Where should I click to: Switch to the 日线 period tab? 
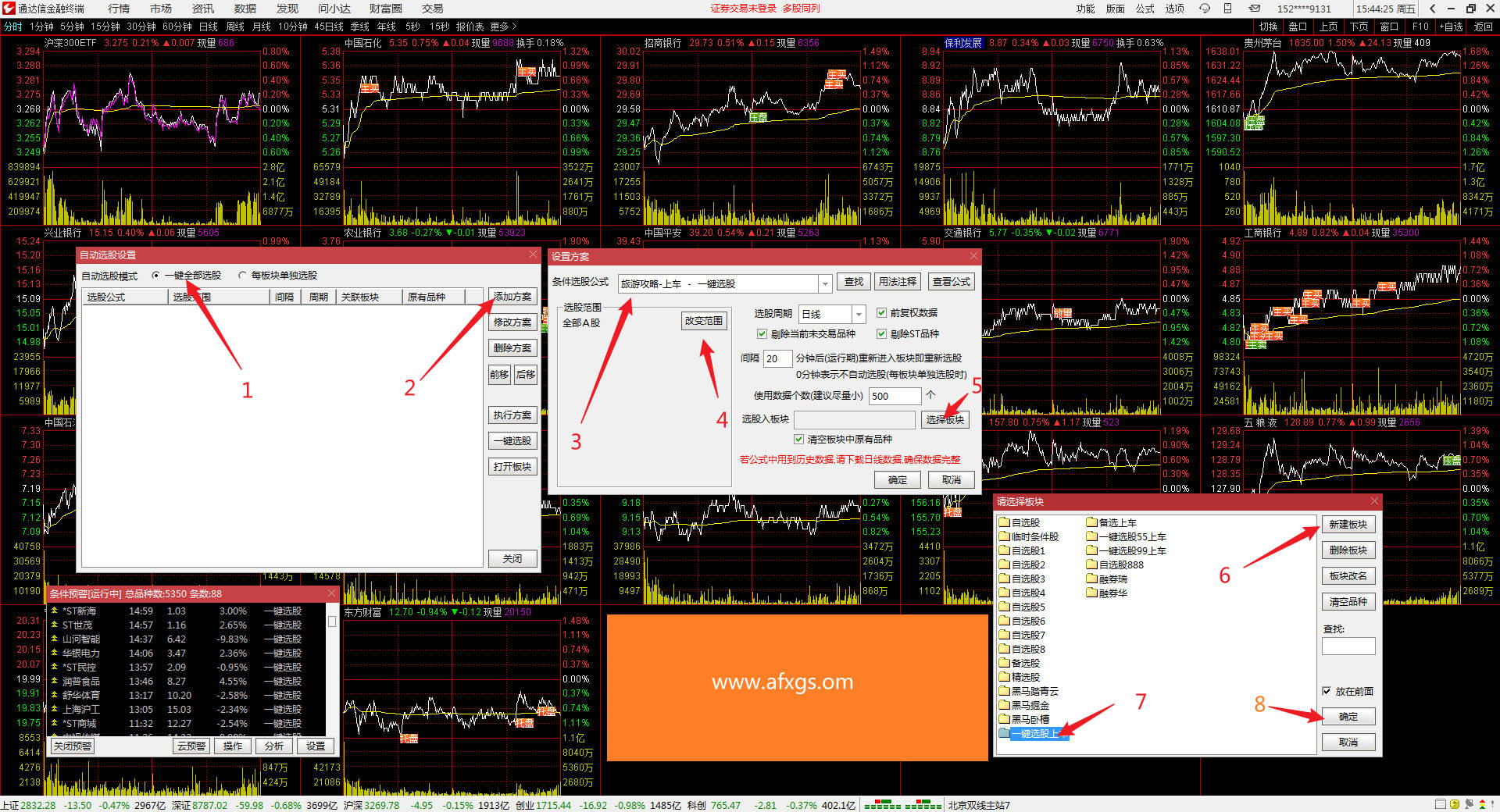tap(208, 27)
